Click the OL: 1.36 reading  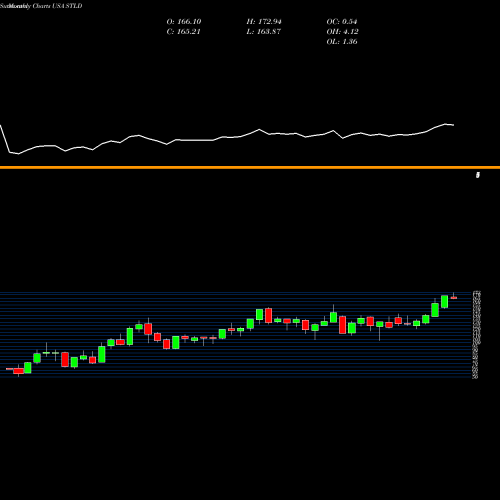tap(342, 42)
